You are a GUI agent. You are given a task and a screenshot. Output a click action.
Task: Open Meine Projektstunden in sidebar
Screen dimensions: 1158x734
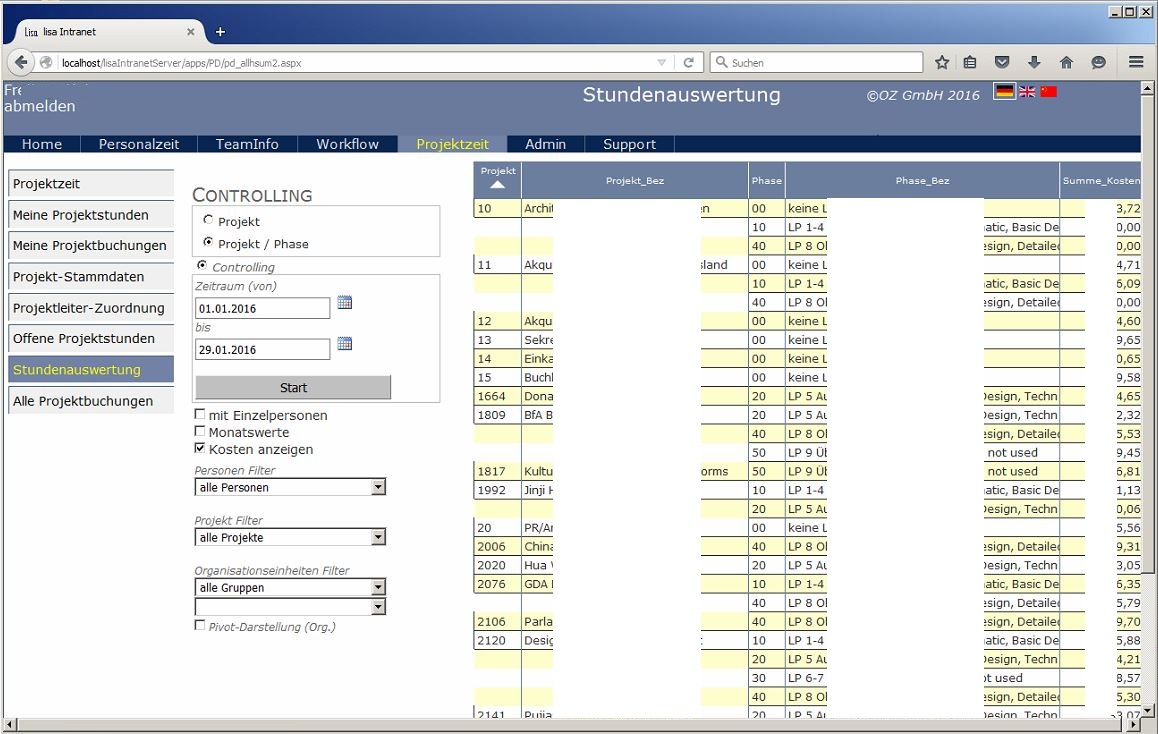tap(91, 215)
